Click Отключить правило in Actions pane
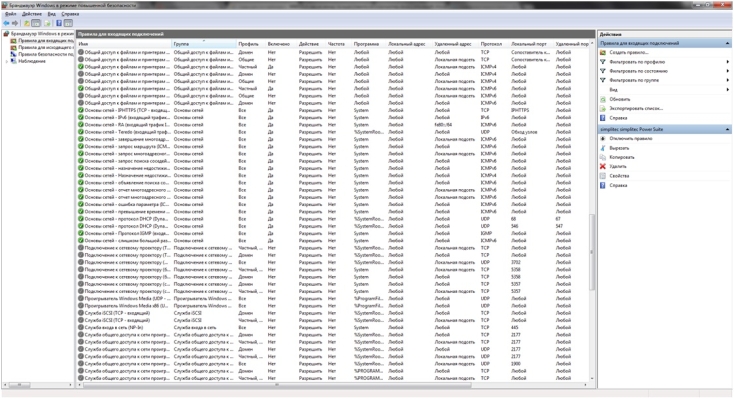The height and width of the screenshot is (399, 734). pyautogui.click(x=631, y=139)
